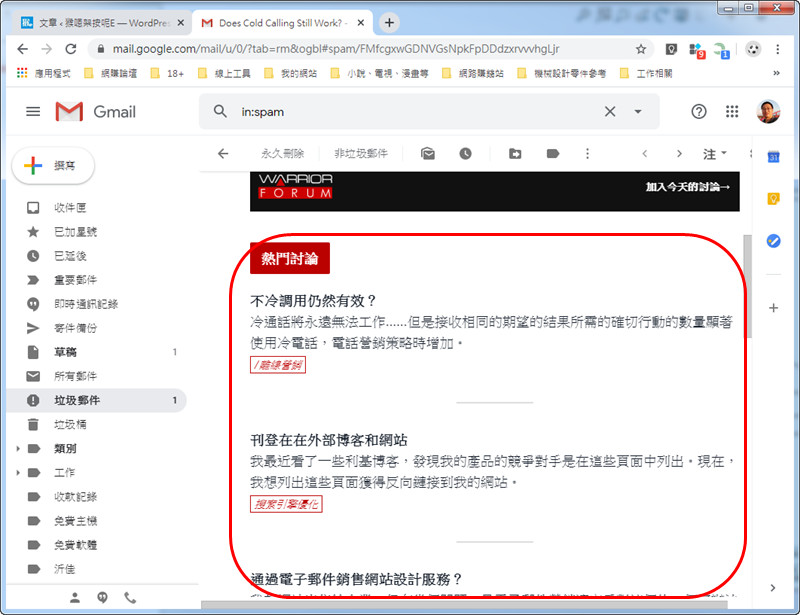Viewport: 800px width, 615px height.
Task: Go back to the spam list arrow
Action: [223, 153]
